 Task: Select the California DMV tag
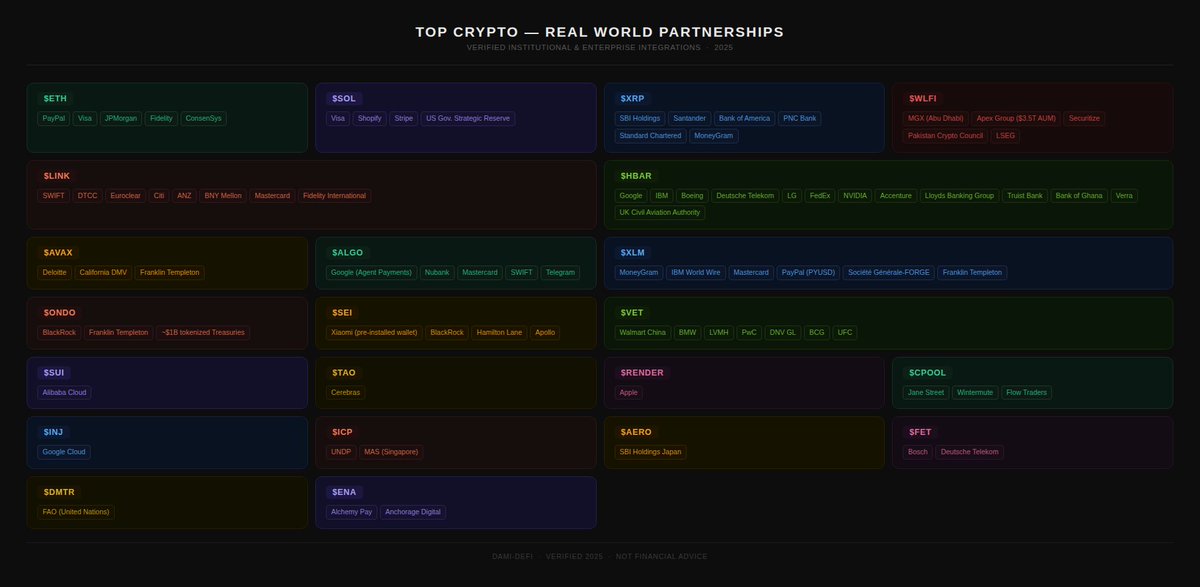[x=103, y=272]
